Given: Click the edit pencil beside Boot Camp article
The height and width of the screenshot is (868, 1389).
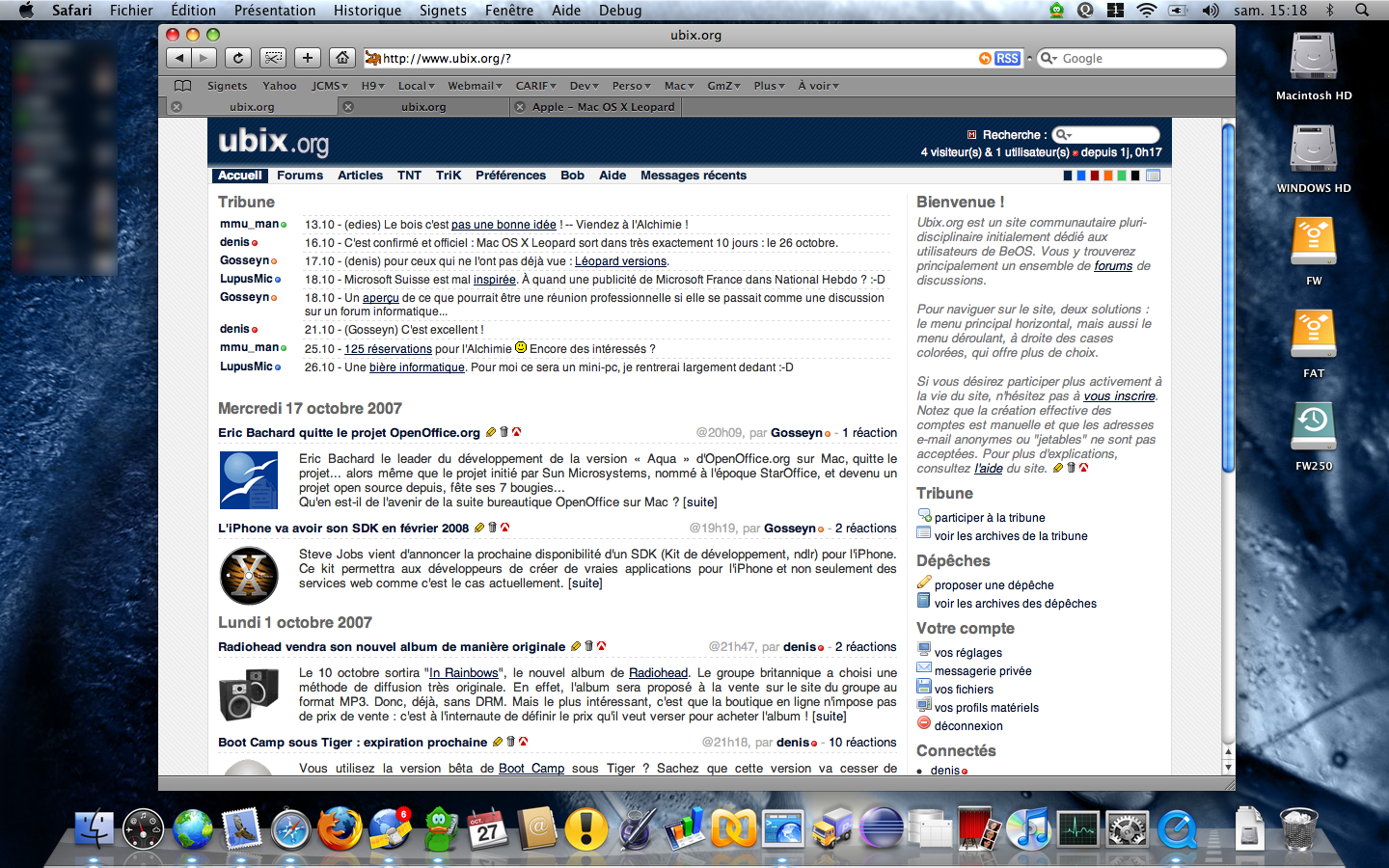Looking at the screenshot, I should [498, 742].
